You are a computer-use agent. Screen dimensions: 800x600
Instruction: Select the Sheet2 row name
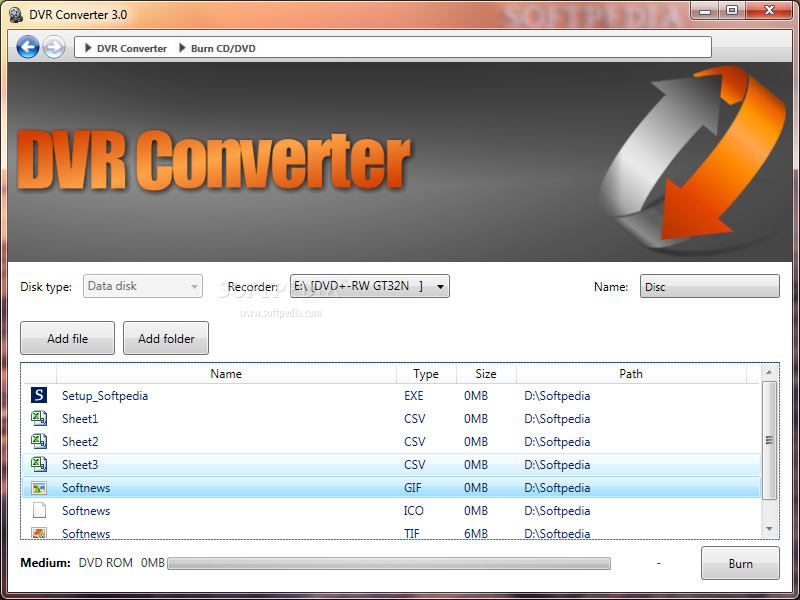(80, 442)
